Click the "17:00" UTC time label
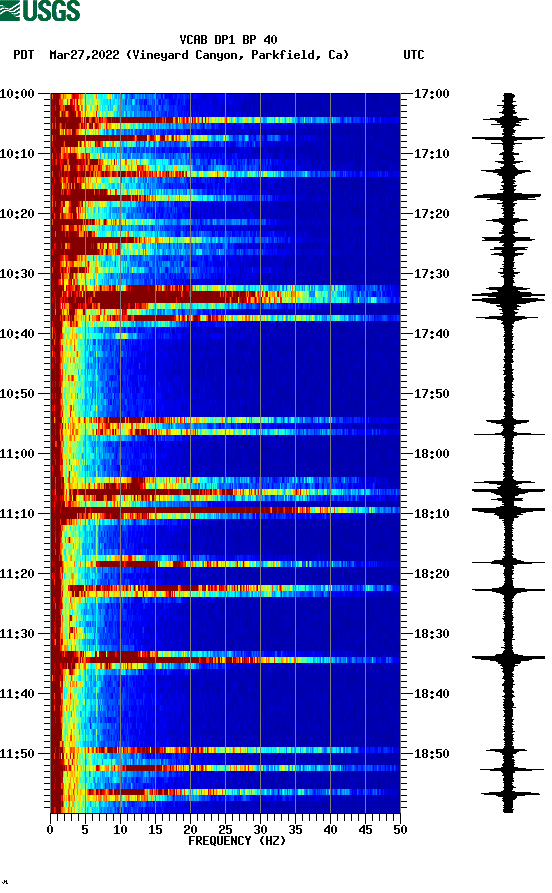The width and height of the screenshot is (552, 893). click(x=432, y=93)
